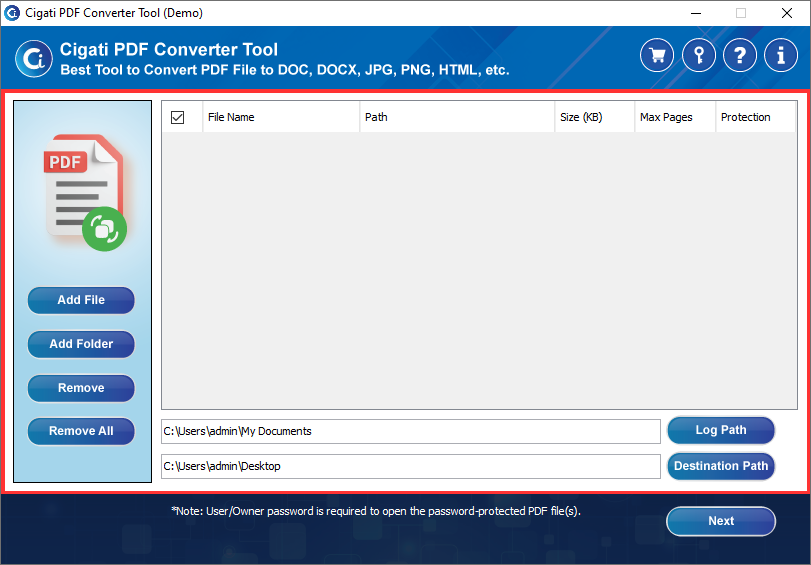Click the Cigati logo in the banner

[x=34, y=58]
